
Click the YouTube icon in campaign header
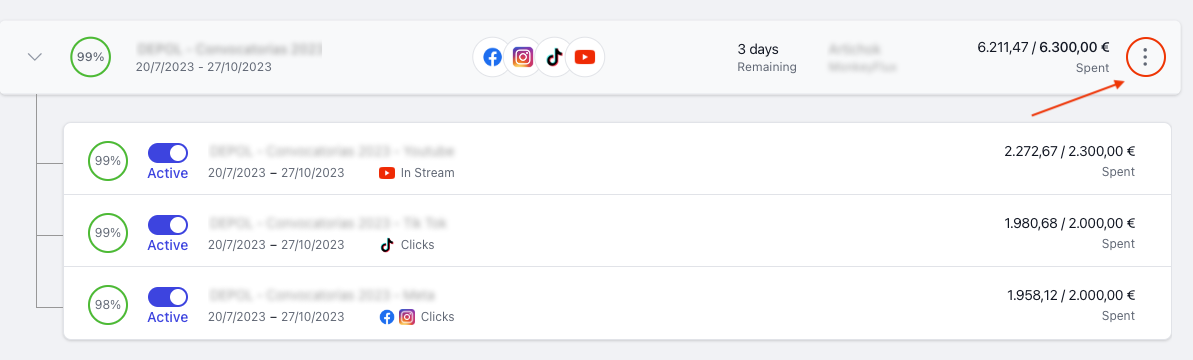coord(584,57)
